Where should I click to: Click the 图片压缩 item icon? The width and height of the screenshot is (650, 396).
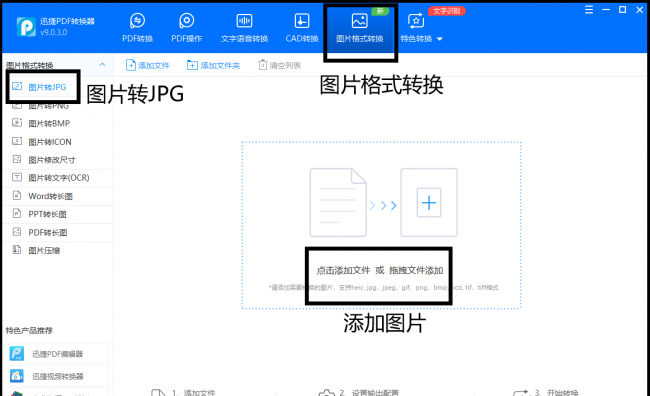pyautogui.click(x=17, y=250)
